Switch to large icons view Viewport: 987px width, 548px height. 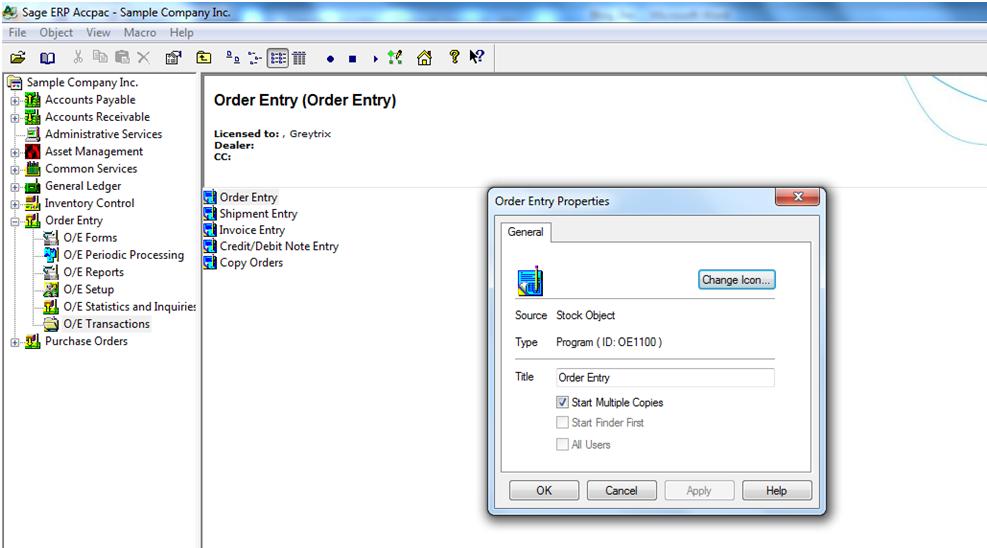tap(232, 58)
